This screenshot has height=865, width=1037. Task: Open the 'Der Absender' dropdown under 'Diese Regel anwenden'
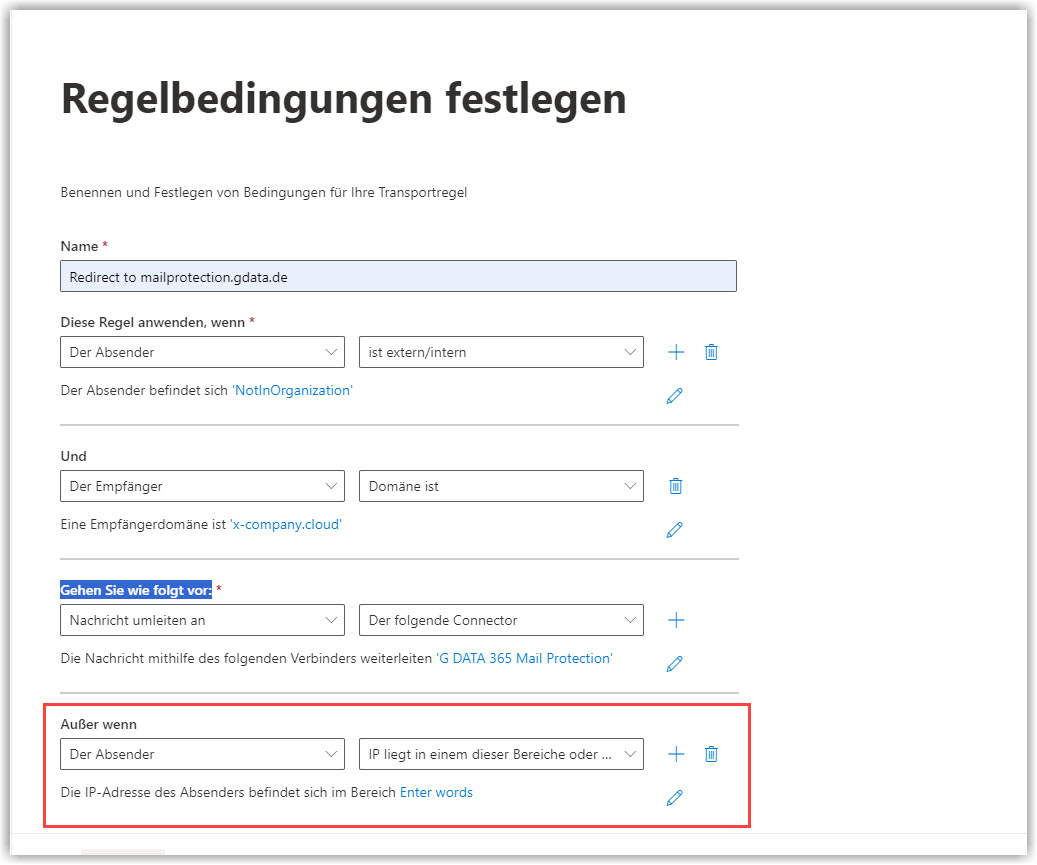[202, 352]
